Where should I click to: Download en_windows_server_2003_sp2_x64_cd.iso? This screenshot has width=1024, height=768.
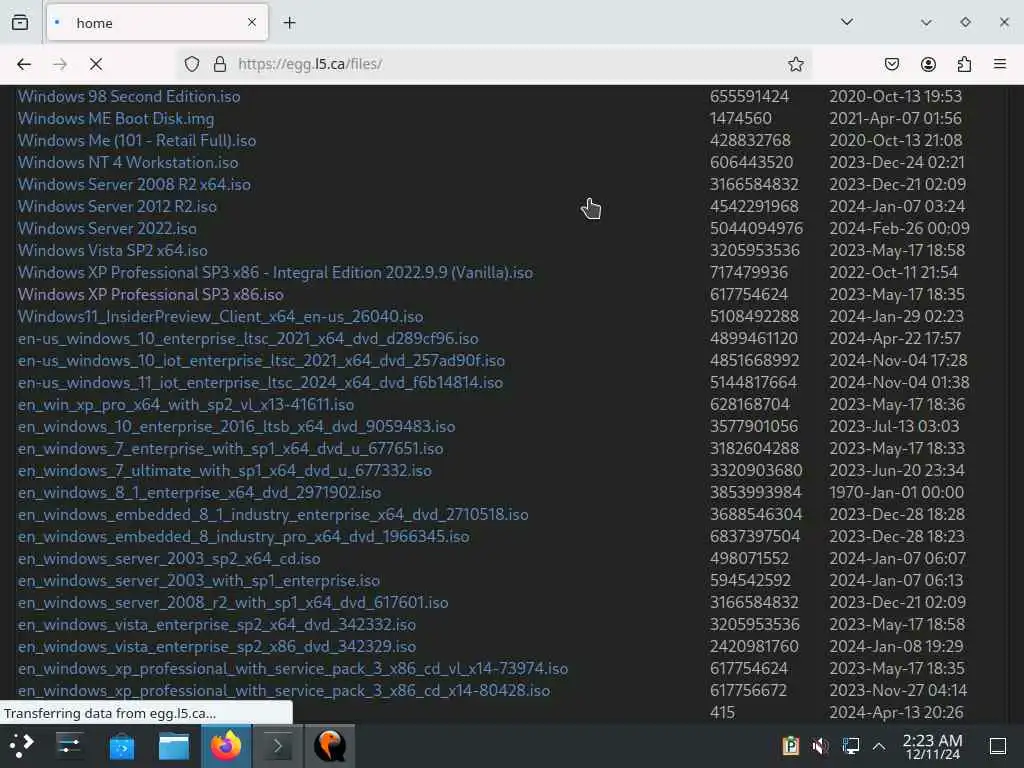click(x=168, y=559)
